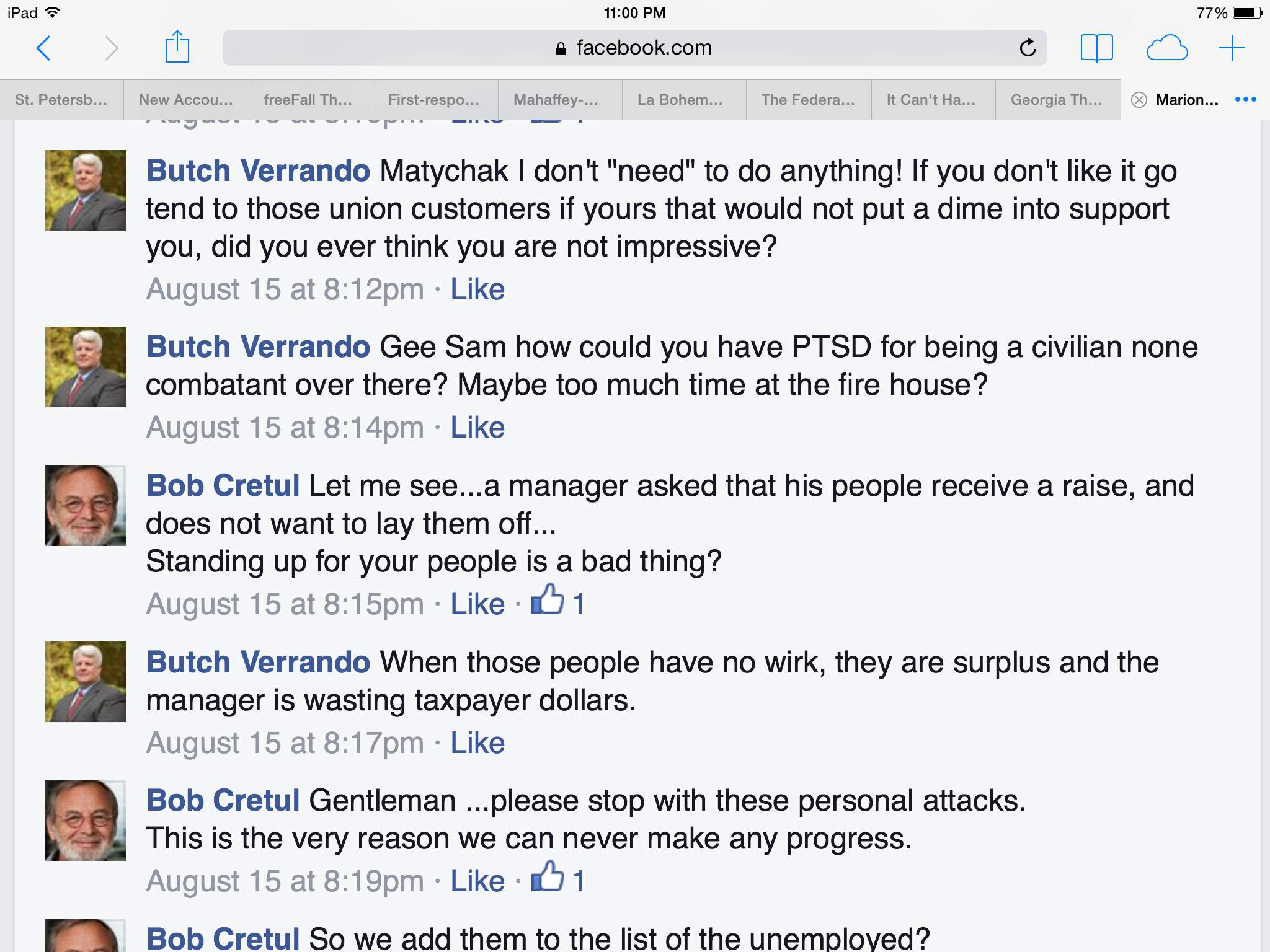Like the 8:14pm PTSD comment
1270x952 pixels.
[477, 427]
